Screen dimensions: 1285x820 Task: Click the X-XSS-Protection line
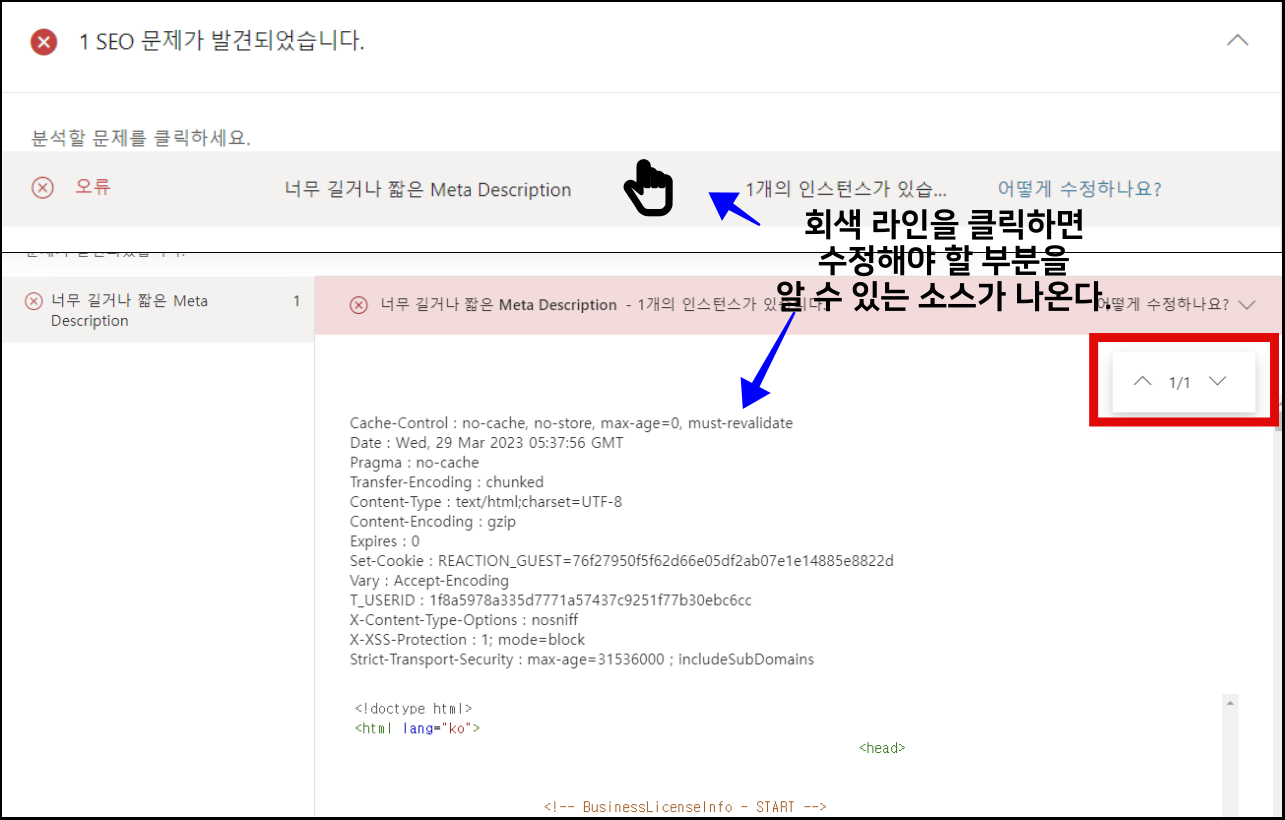(467, 640)
